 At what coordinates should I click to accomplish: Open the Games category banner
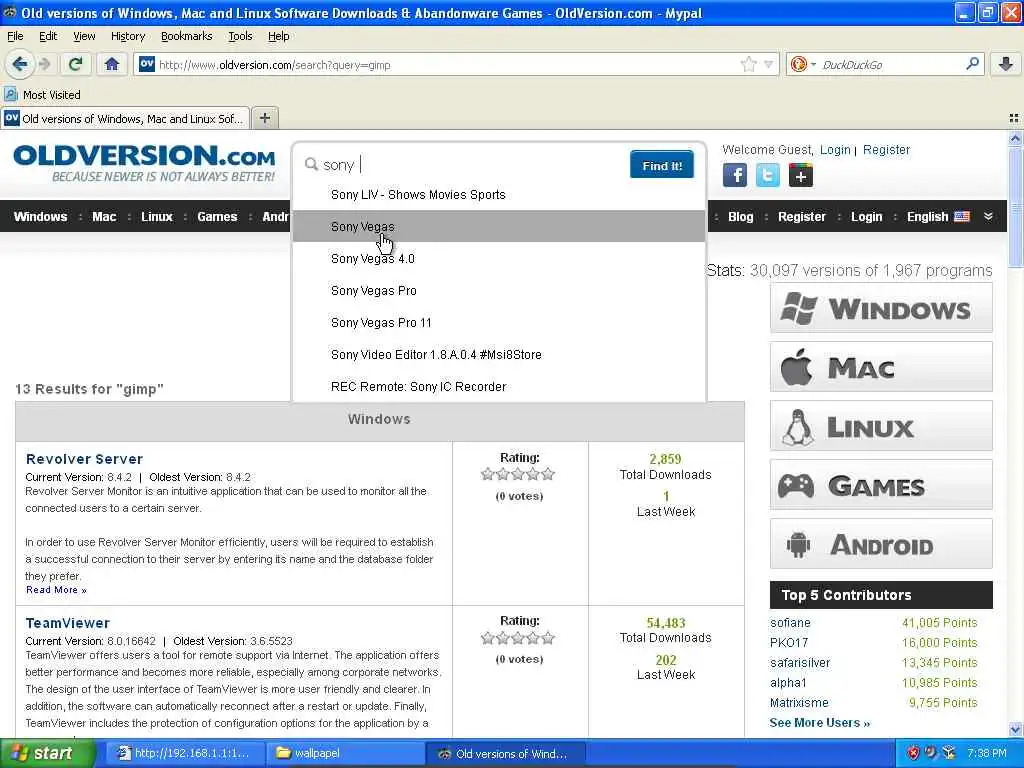coord(881,485)
